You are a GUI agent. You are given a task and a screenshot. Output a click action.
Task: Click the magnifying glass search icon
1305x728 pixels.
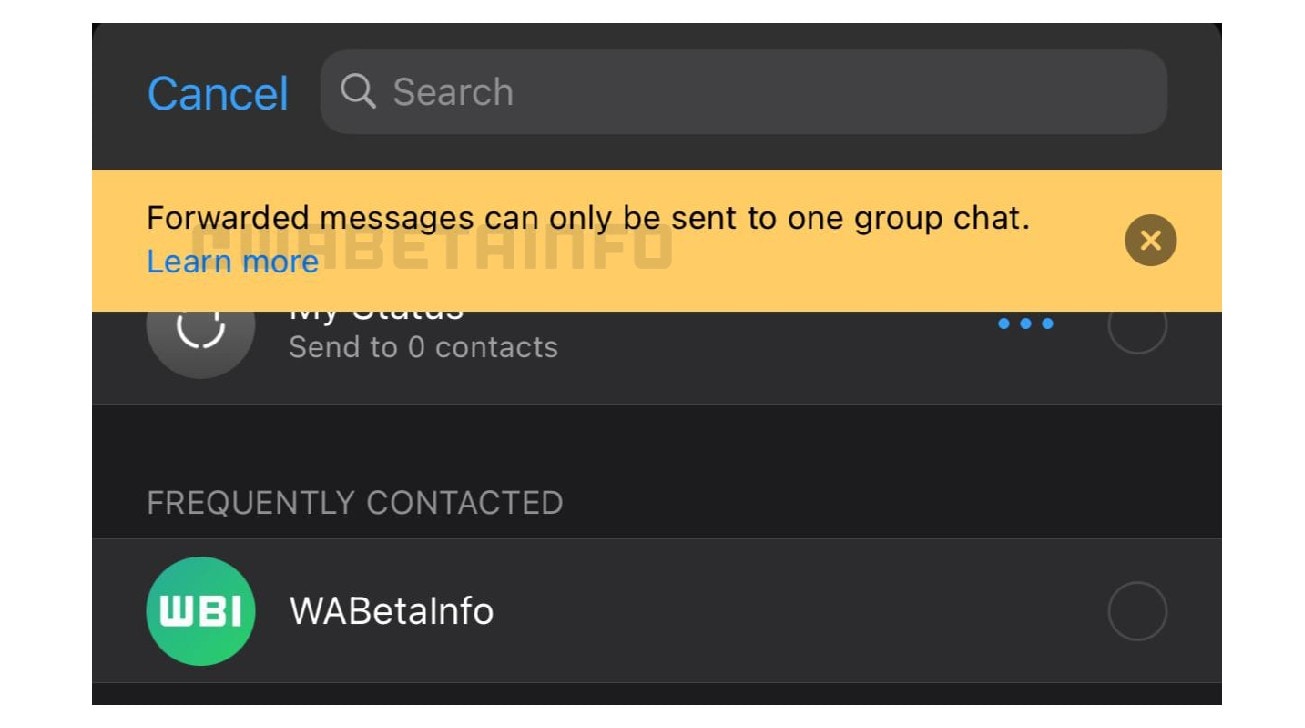[x=358, y=92]
